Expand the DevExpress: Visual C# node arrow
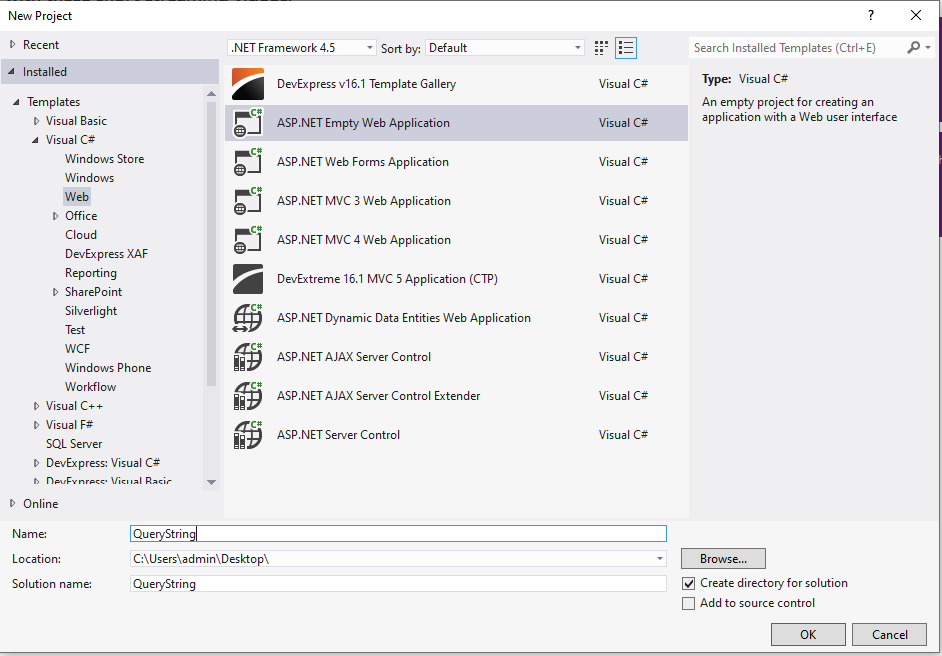 tap(36, 463)
